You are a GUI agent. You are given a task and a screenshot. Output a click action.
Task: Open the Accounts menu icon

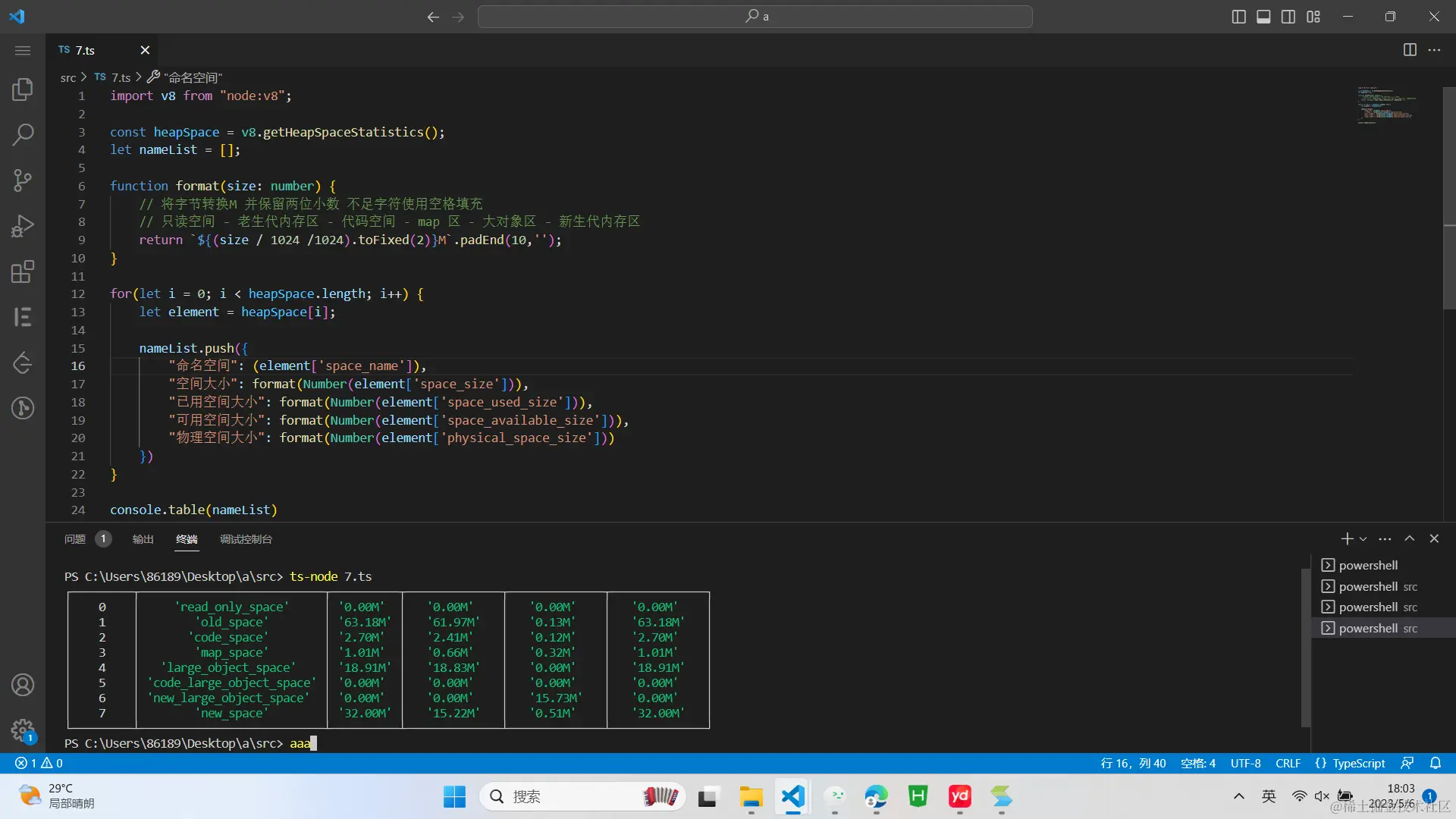coord(23,685)
